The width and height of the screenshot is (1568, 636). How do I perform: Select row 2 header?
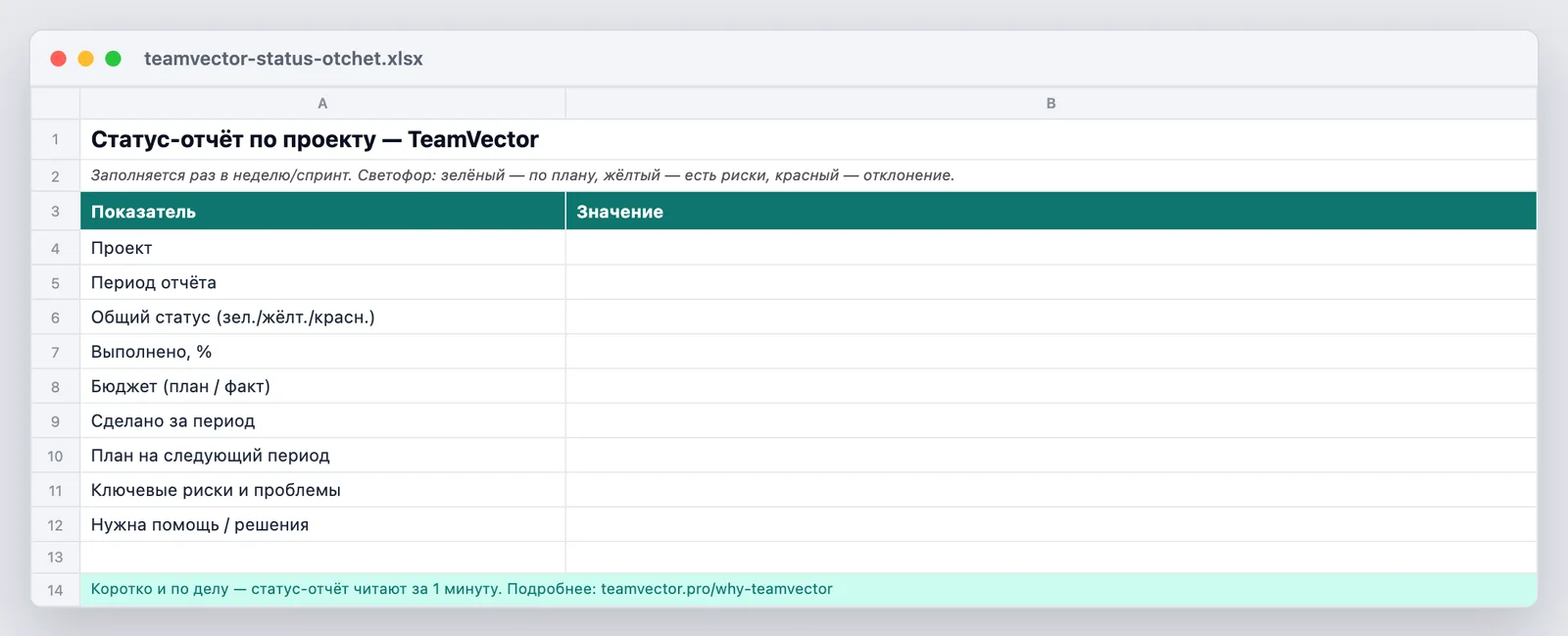(x=55, y=175)
